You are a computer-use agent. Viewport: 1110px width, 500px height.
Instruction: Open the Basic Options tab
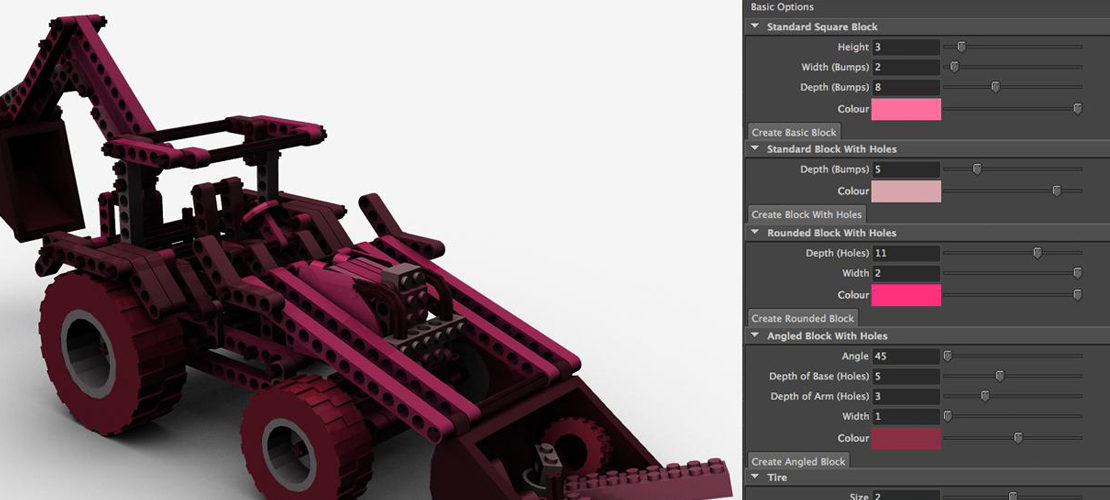[x=782, y=7]
